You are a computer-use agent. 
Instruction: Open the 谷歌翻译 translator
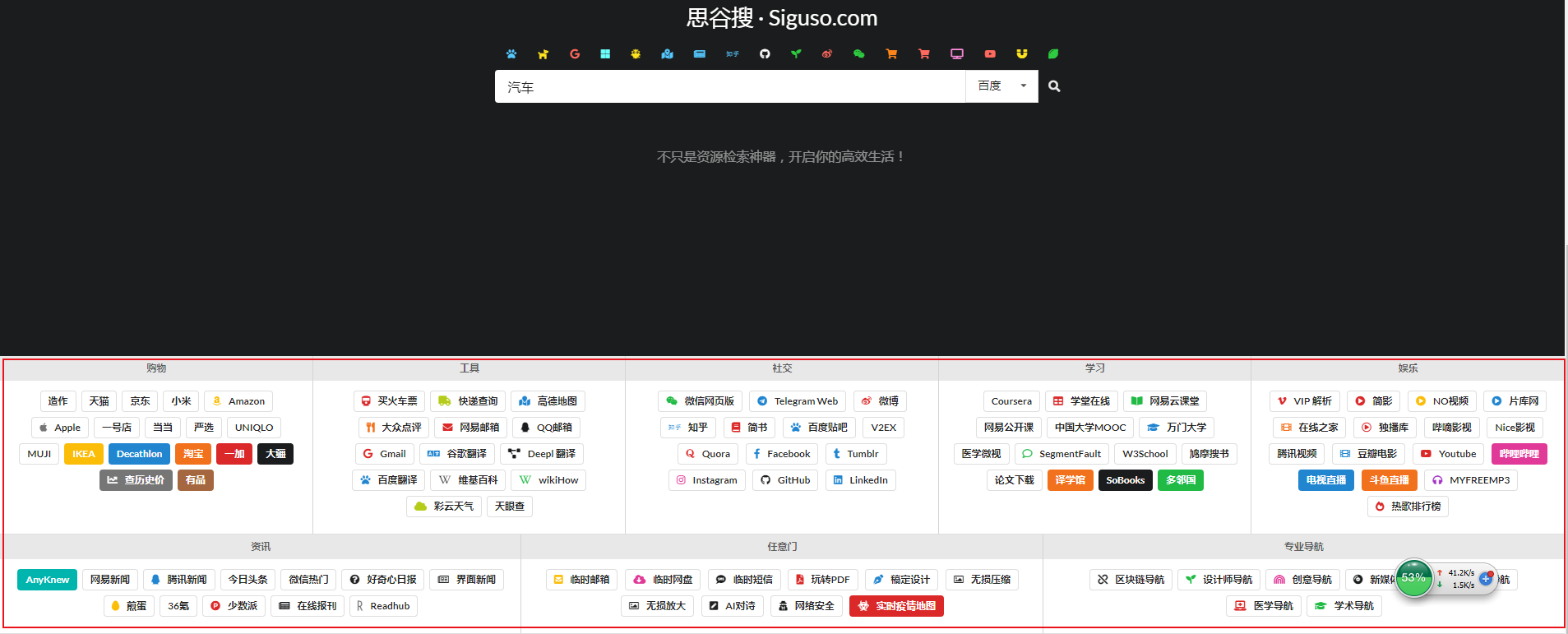pos(456,454)
